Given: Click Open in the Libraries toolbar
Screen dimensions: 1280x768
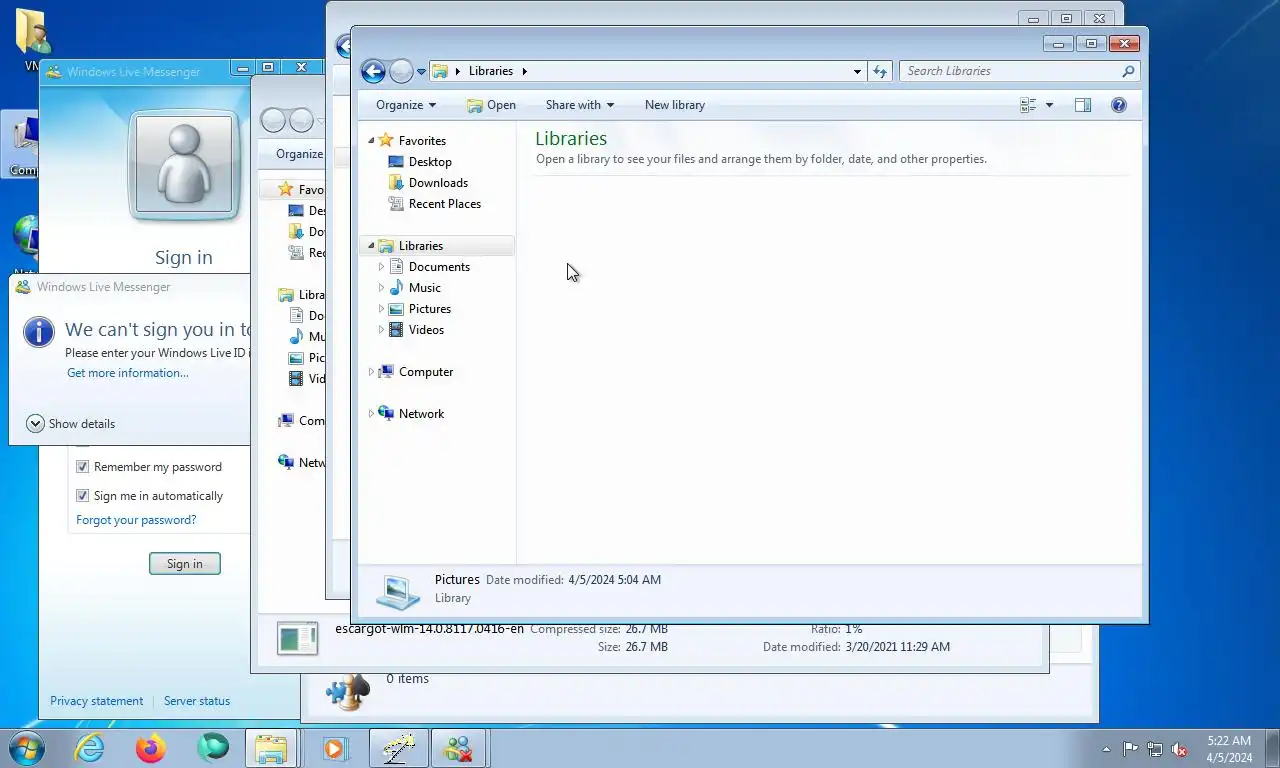Looking at the screenshot, I should click(491, 105).
